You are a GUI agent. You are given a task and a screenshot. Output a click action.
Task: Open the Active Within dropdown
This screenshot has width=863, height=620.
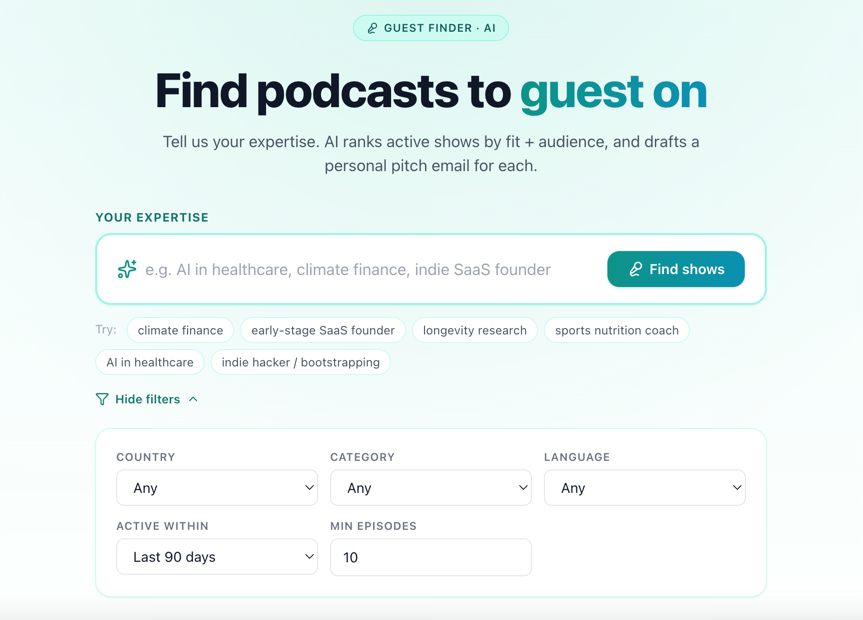(217, 557)
